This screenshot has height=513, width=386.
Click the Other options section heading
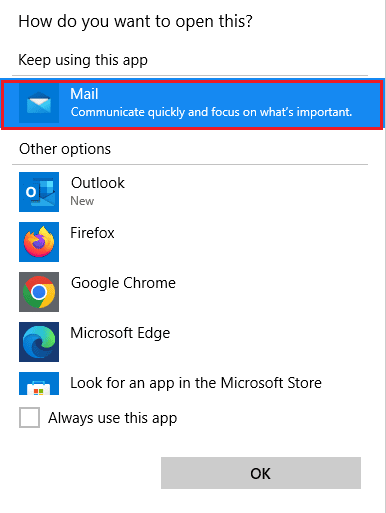click(65, 149)
